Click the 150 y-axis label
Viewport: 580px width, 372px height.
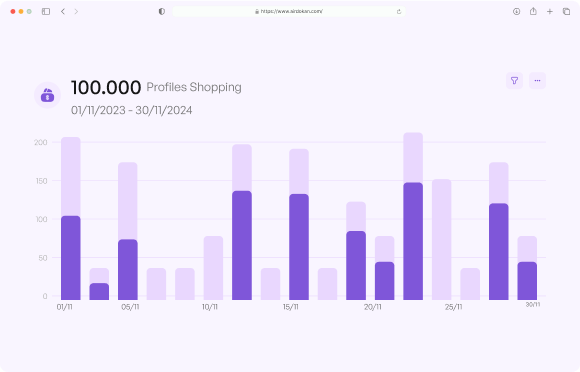(41, 181)
